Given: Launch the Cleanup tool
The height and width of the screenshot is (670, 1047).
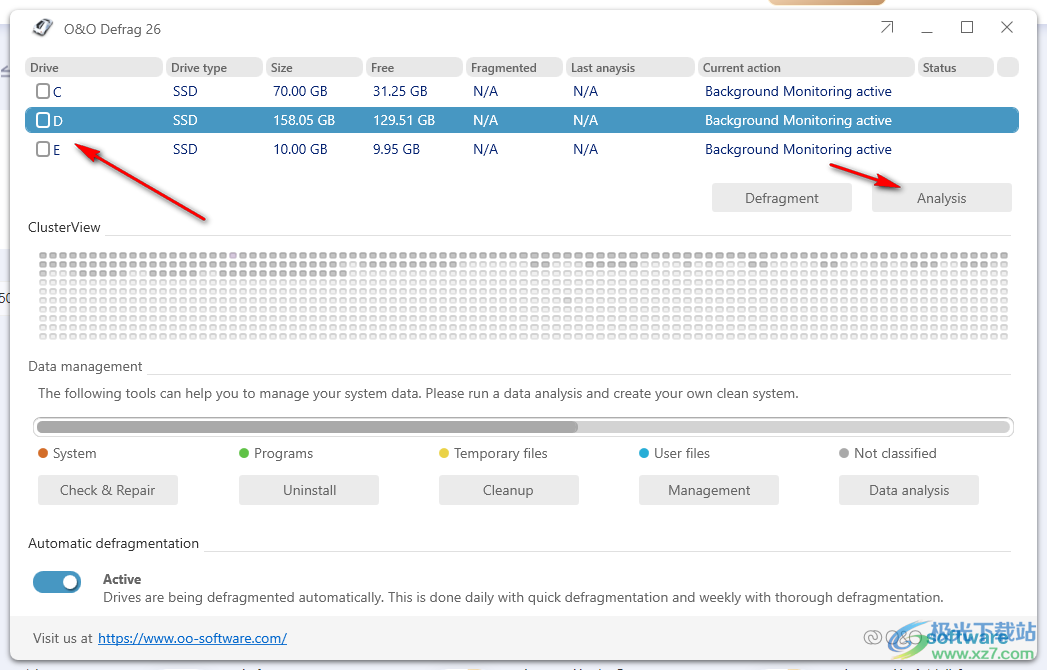Looking at the screenshot, I should [508, 490].
